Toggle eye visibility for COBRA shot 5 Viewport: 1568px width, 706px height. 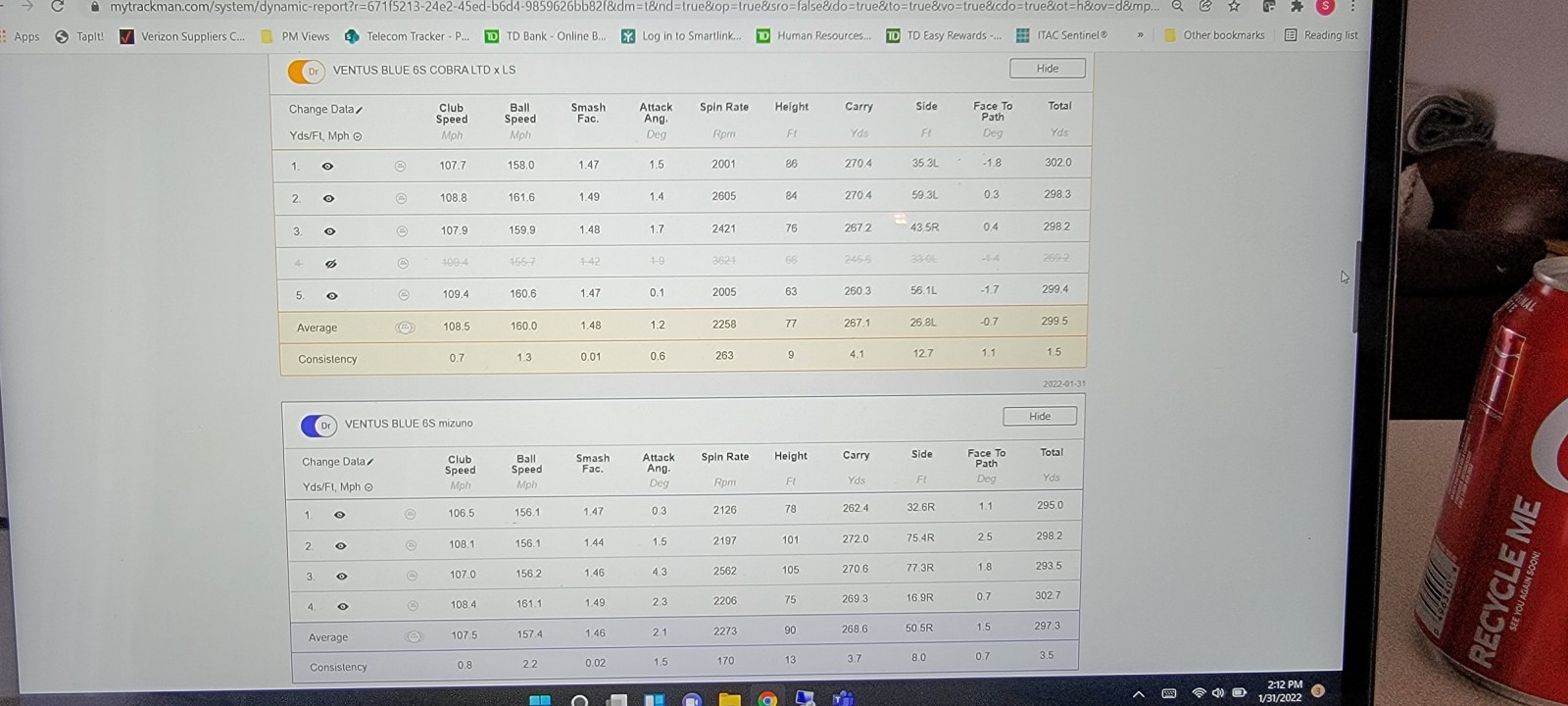click(x=332, y=296)
